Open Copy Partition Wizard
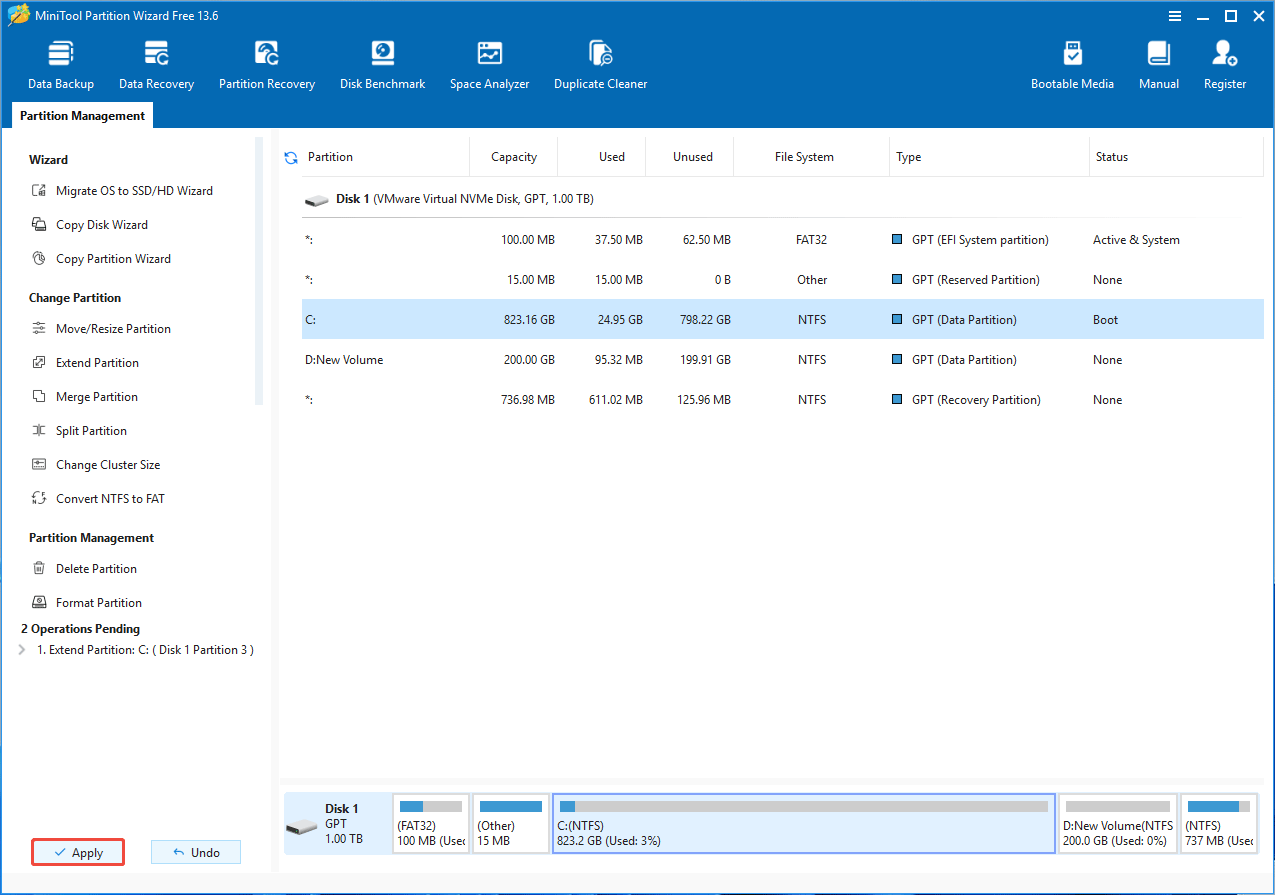 pos(101,259)
